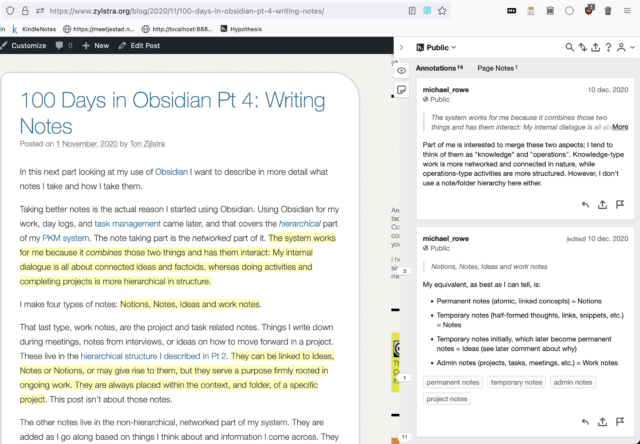
Task: Flag the first michael_rowe annotation
Action: point(620,204)
